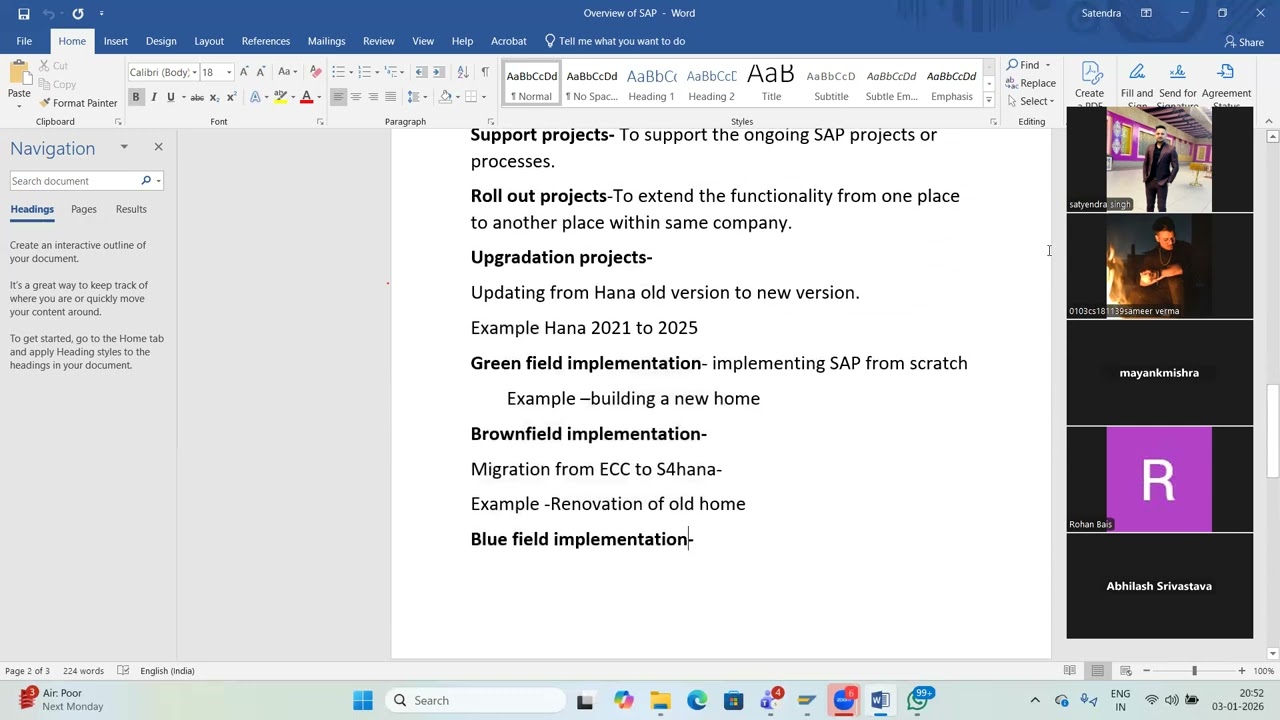Viewport: 1280px width, 720px height.
Task: Decrease font size with Shrink Font
Action: 260,72
